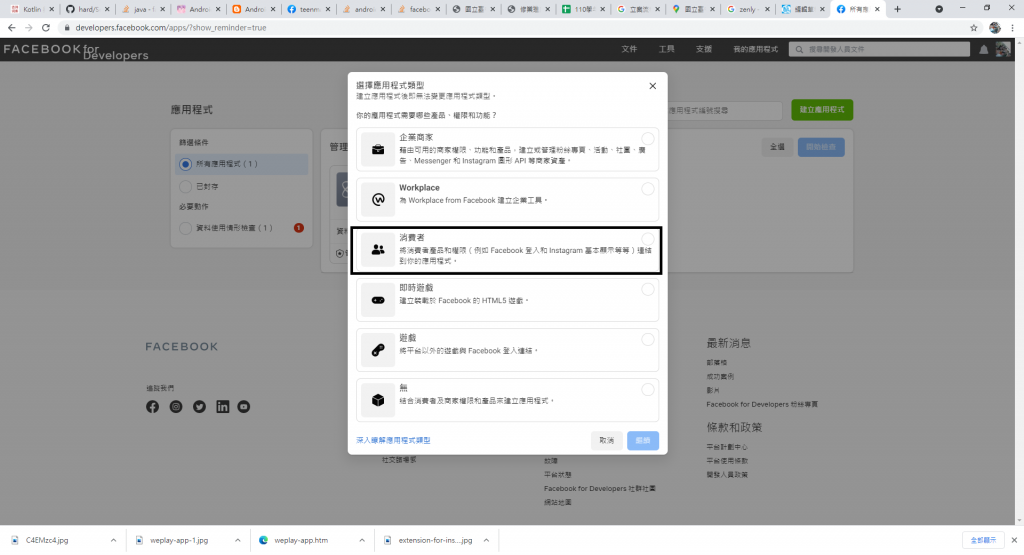Open the 工具 menu
The height and width of the screenshot is (555, 1024).
(666, 49)
